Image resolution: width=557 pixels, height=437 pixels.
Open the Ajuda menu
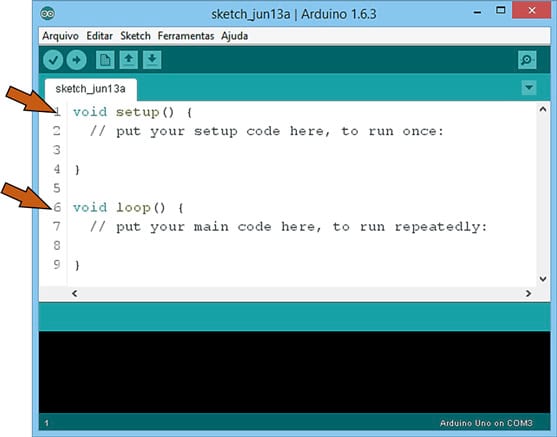click(x=234, y=36)
